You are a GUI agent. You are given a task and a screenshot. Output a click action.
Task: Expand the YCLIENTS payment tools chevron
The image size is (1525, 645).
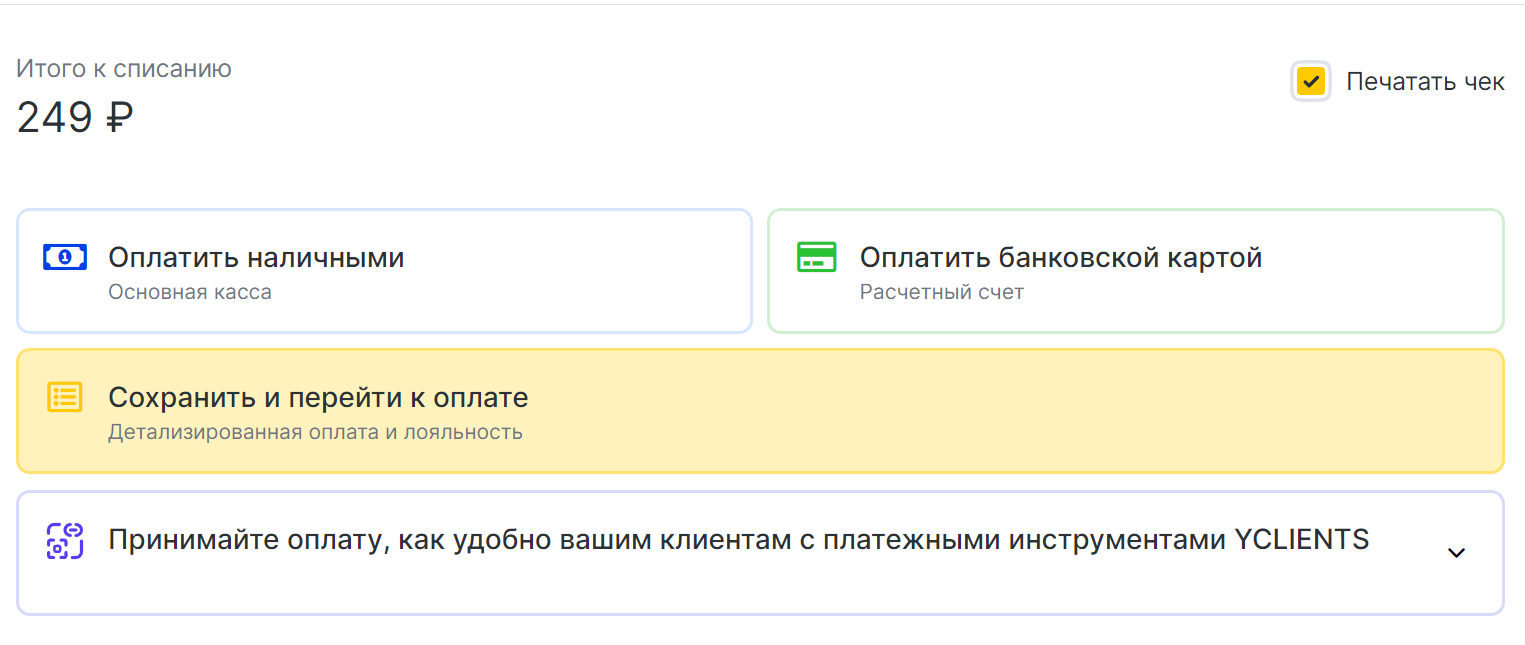pyautogui.click(x=1456, y=552)
